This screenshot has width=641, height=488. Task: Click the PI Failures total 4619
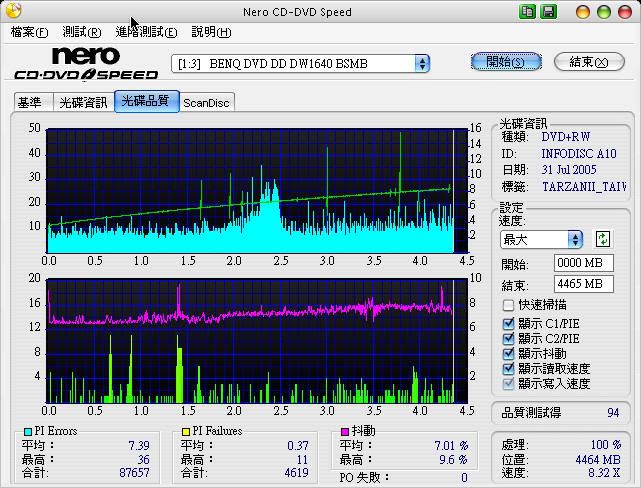296,473
